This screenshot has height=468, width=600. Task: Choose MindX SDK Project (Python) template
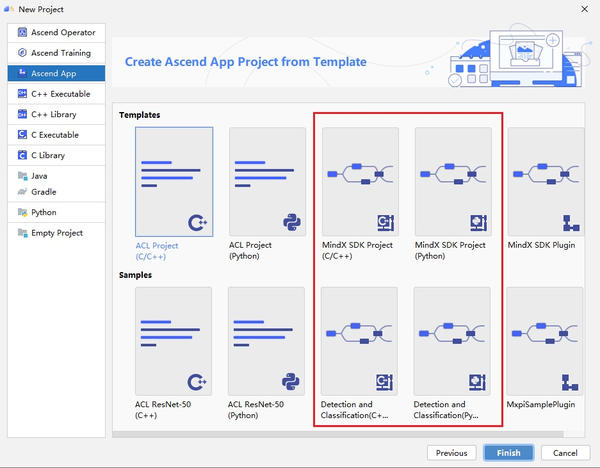[x=452, y=181]
